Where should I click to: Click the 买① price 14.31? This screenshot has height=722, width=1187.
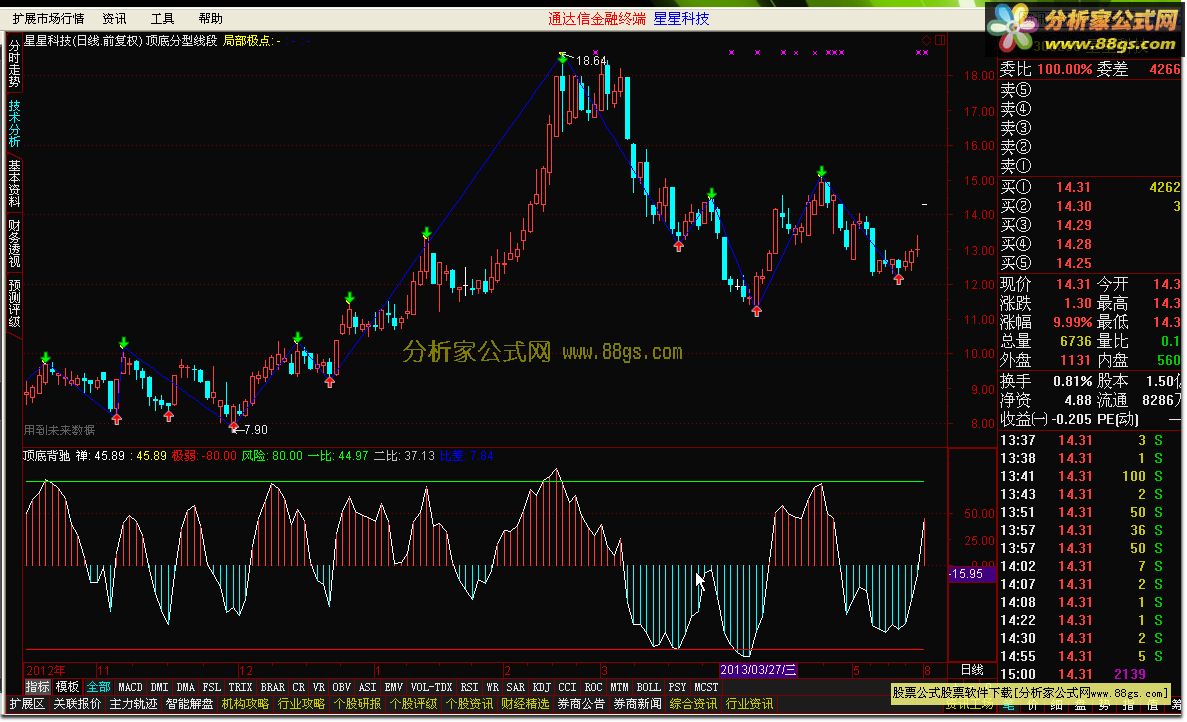pos(1073,187)
